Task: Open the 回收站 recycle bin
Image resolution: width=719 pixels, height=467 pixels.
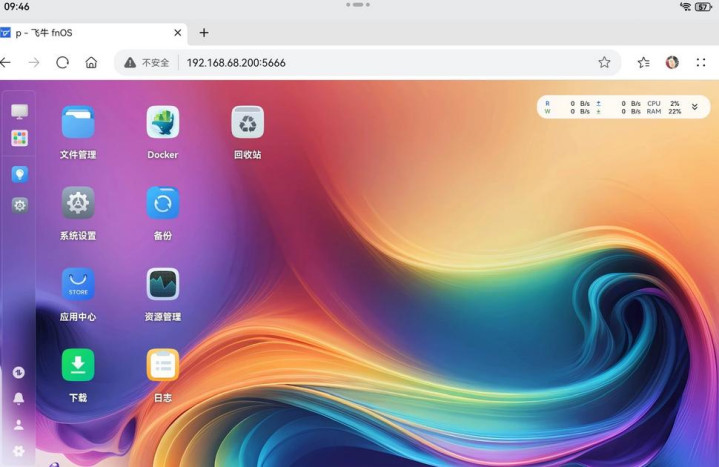Action: [248, 122]
